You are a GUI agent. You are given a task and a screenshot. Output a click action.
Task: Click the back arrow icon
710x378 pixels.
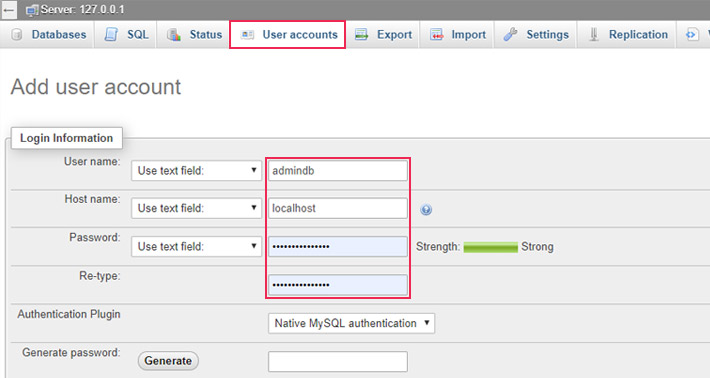pos(9,10)
